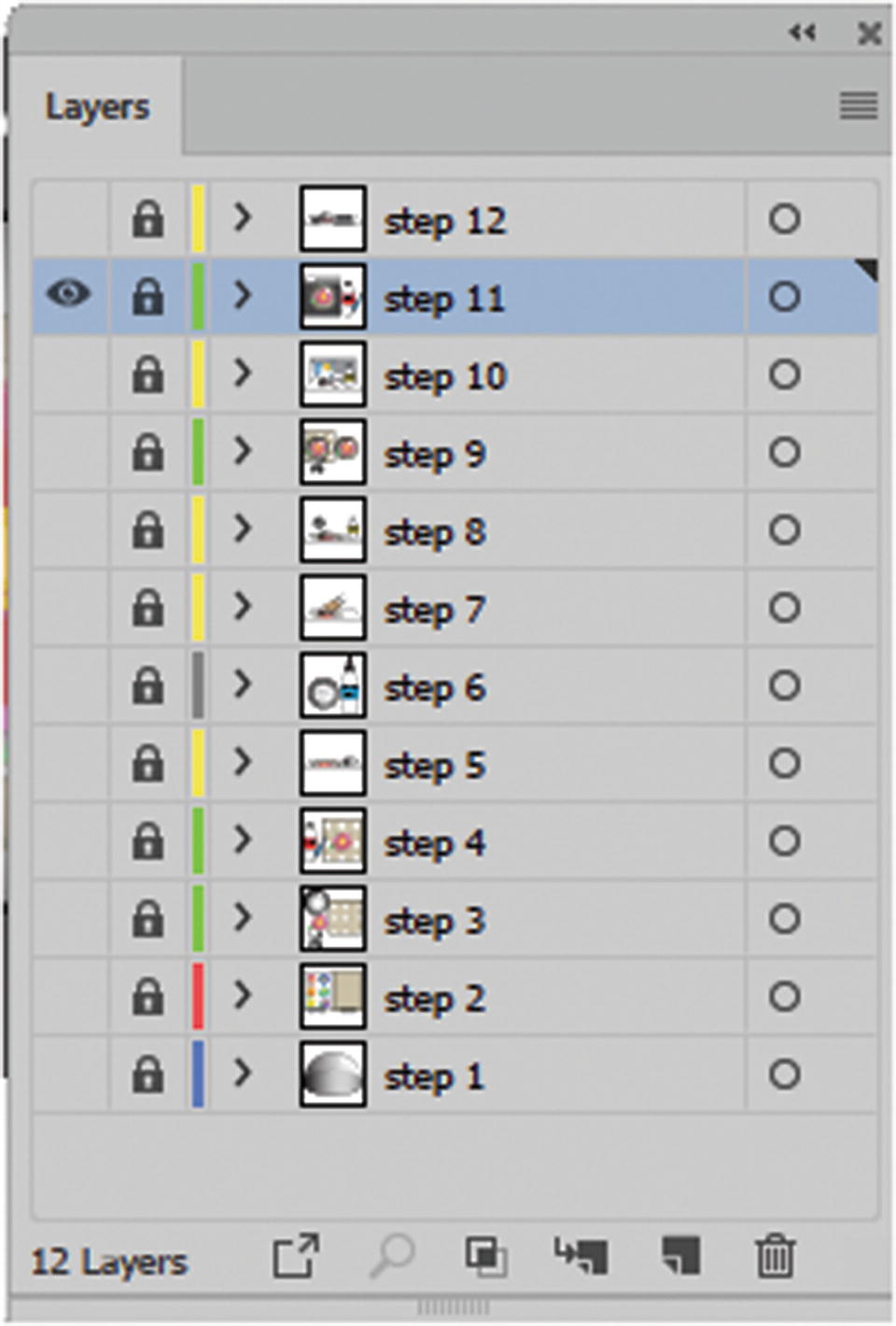Viewport: 896px width, 1326px height.
Task: Switch to the Layers tab
Action: tap(97, 107)
